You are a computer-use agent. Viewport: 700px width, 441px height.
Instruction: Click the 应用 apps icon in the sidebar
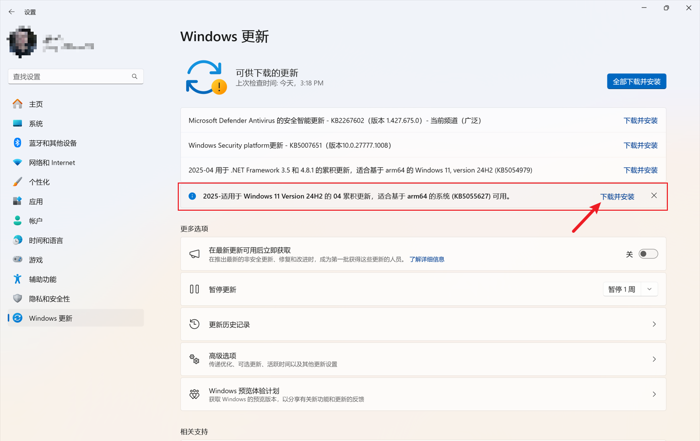click(17, 201)
